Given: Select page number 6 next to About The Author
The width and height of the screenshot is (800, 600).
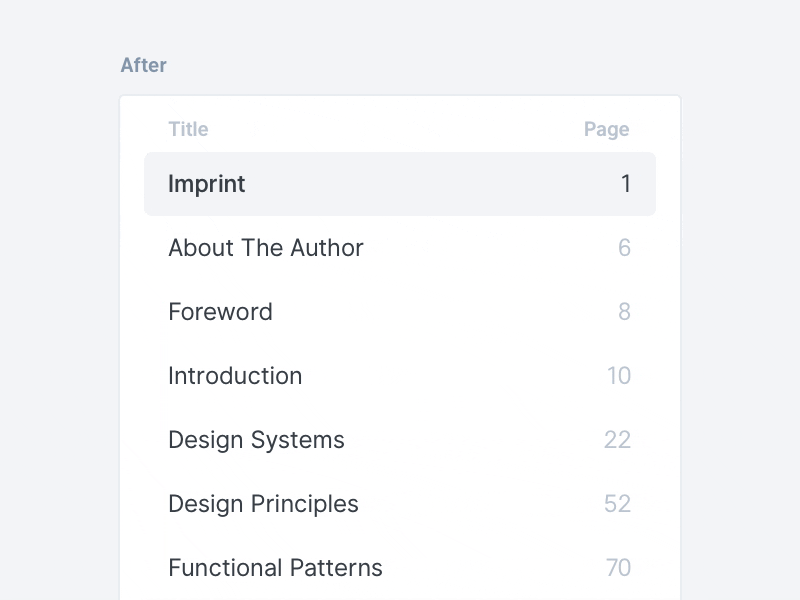Looking at the screenshot, I should pos(624,248).
